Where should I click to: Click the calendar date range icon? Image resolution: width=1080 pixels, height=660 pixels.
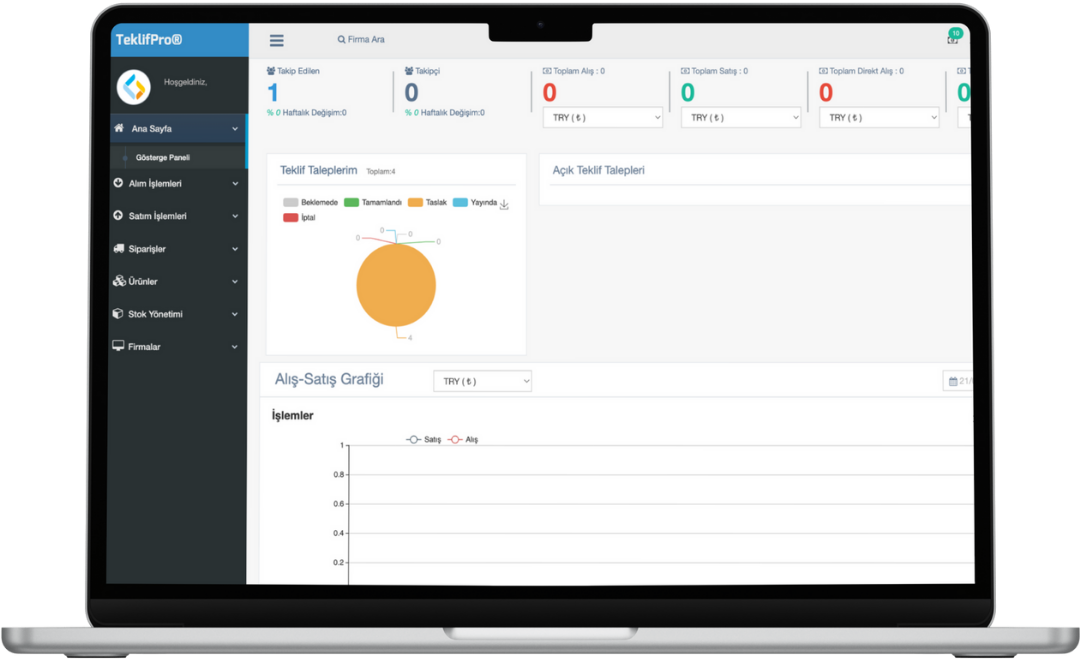coord(953,381)
